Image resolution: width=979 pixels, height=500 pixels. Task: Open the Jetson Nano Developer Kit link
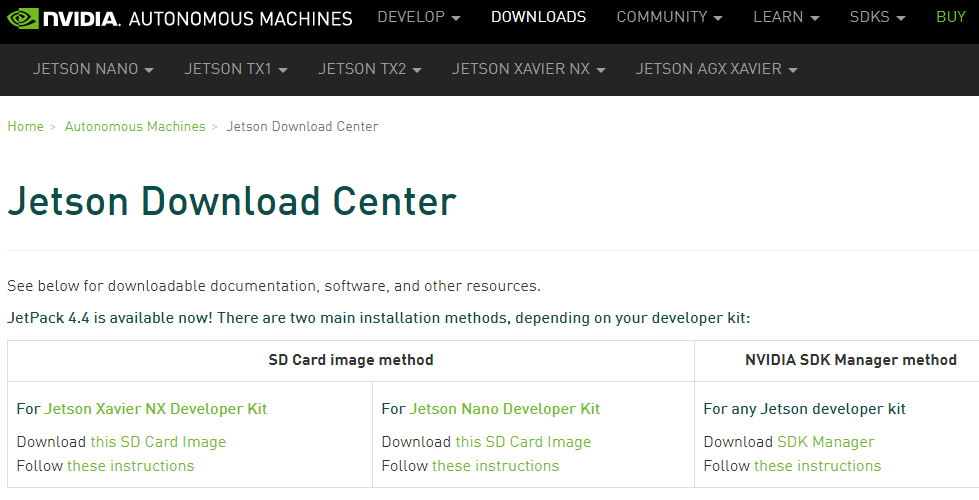pos(504,409)
